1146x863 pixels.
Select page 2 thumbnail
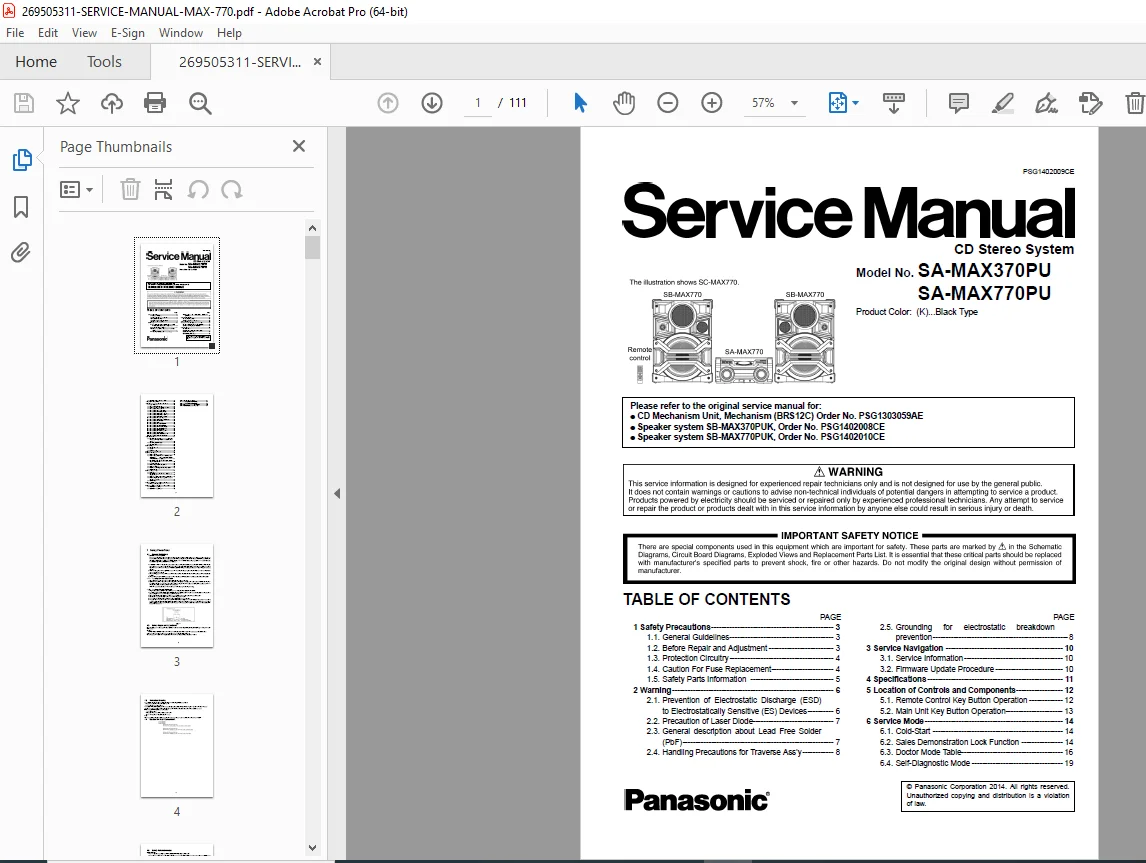pyautogui.click(x=177, y=446)
